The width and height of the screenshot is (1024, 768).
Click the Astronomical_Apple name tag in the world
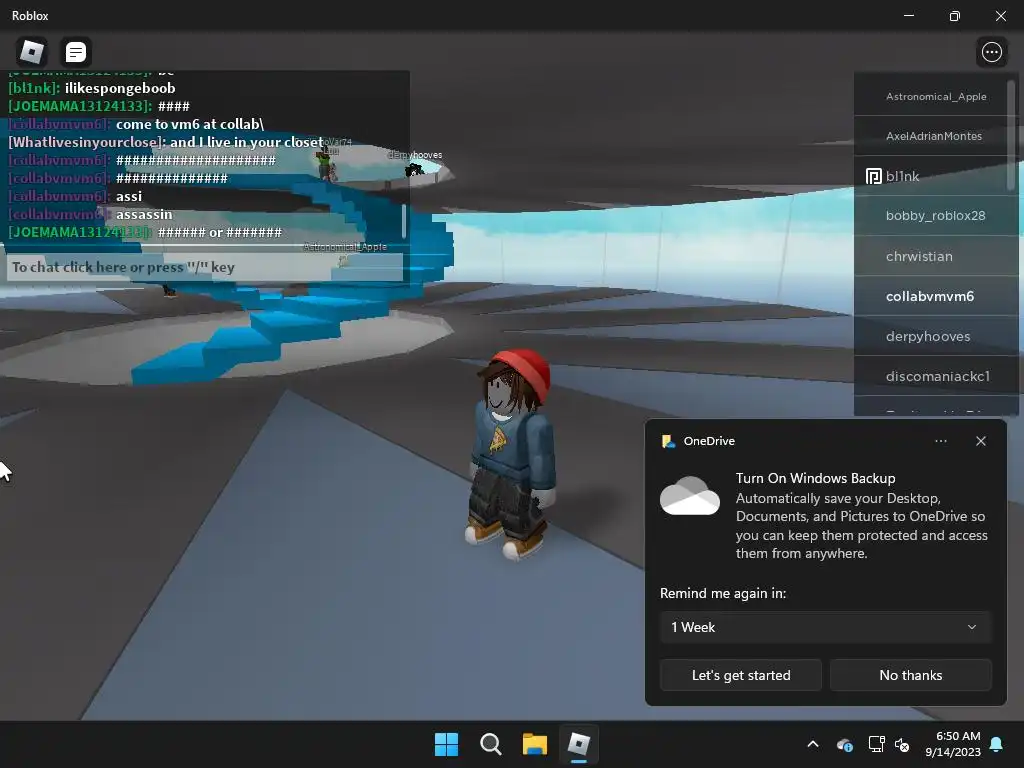(x=345, y=247)
